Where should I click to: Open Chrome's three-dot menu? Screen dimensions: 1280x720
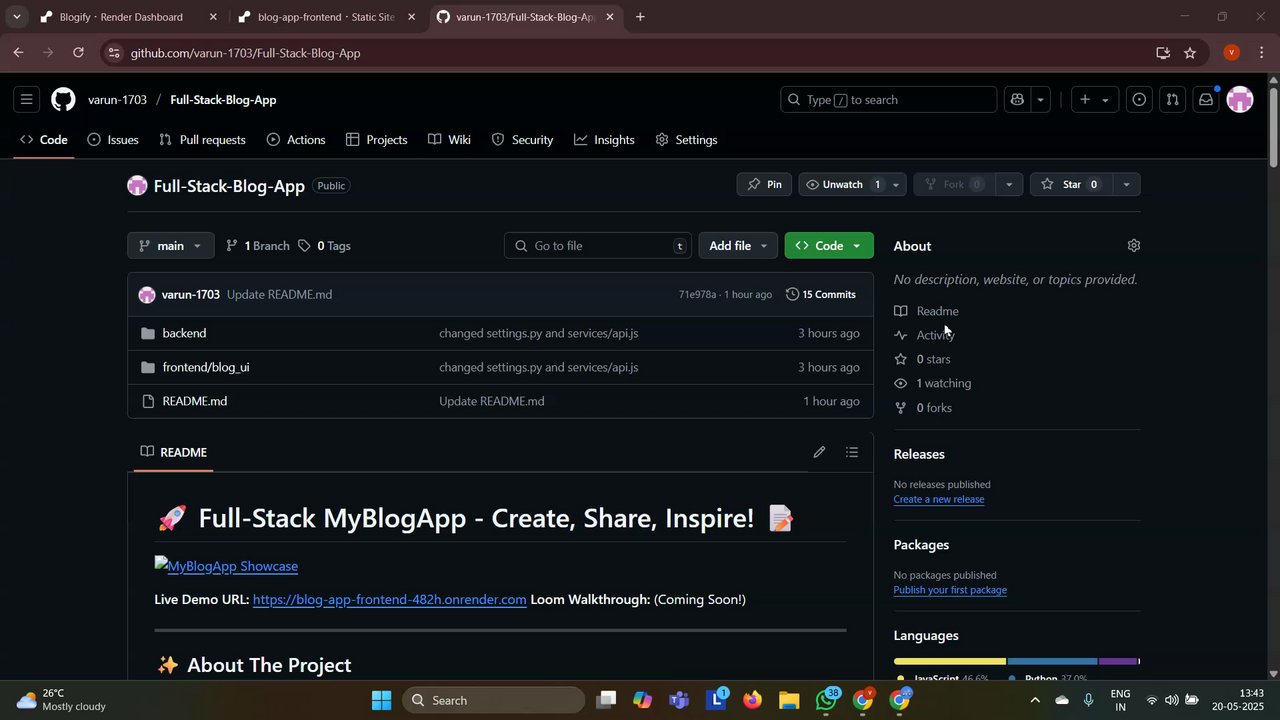(1262, 53)
